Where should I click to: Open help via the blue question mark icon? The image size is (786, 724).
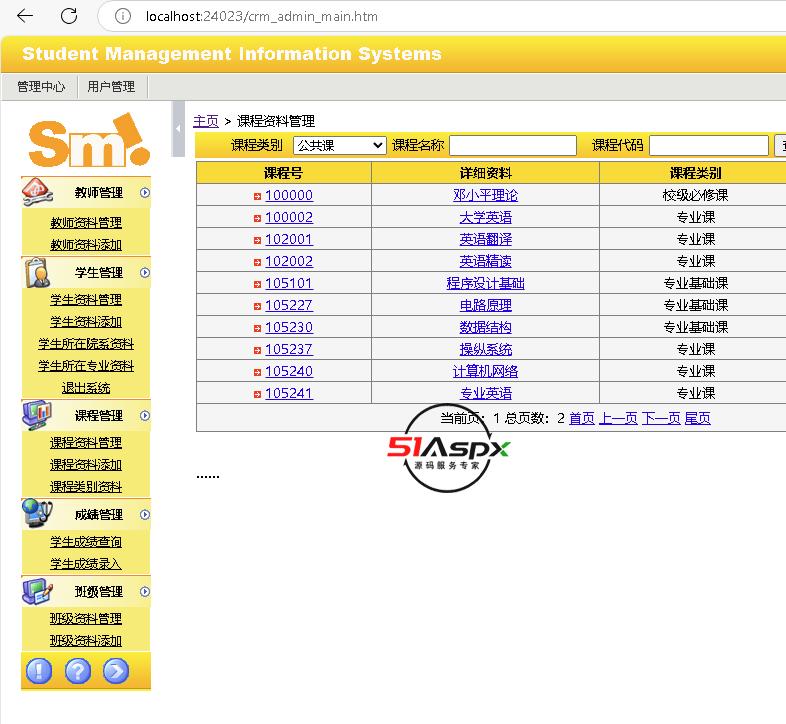click(78, 671)
